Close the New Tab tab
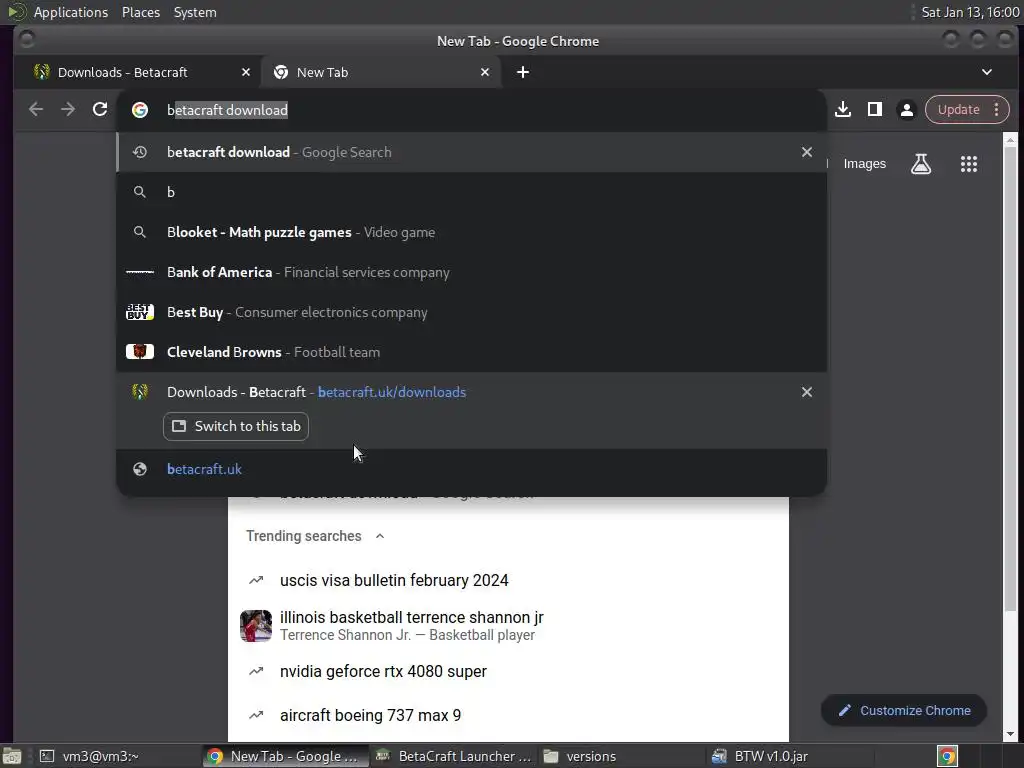 (485, 72)
